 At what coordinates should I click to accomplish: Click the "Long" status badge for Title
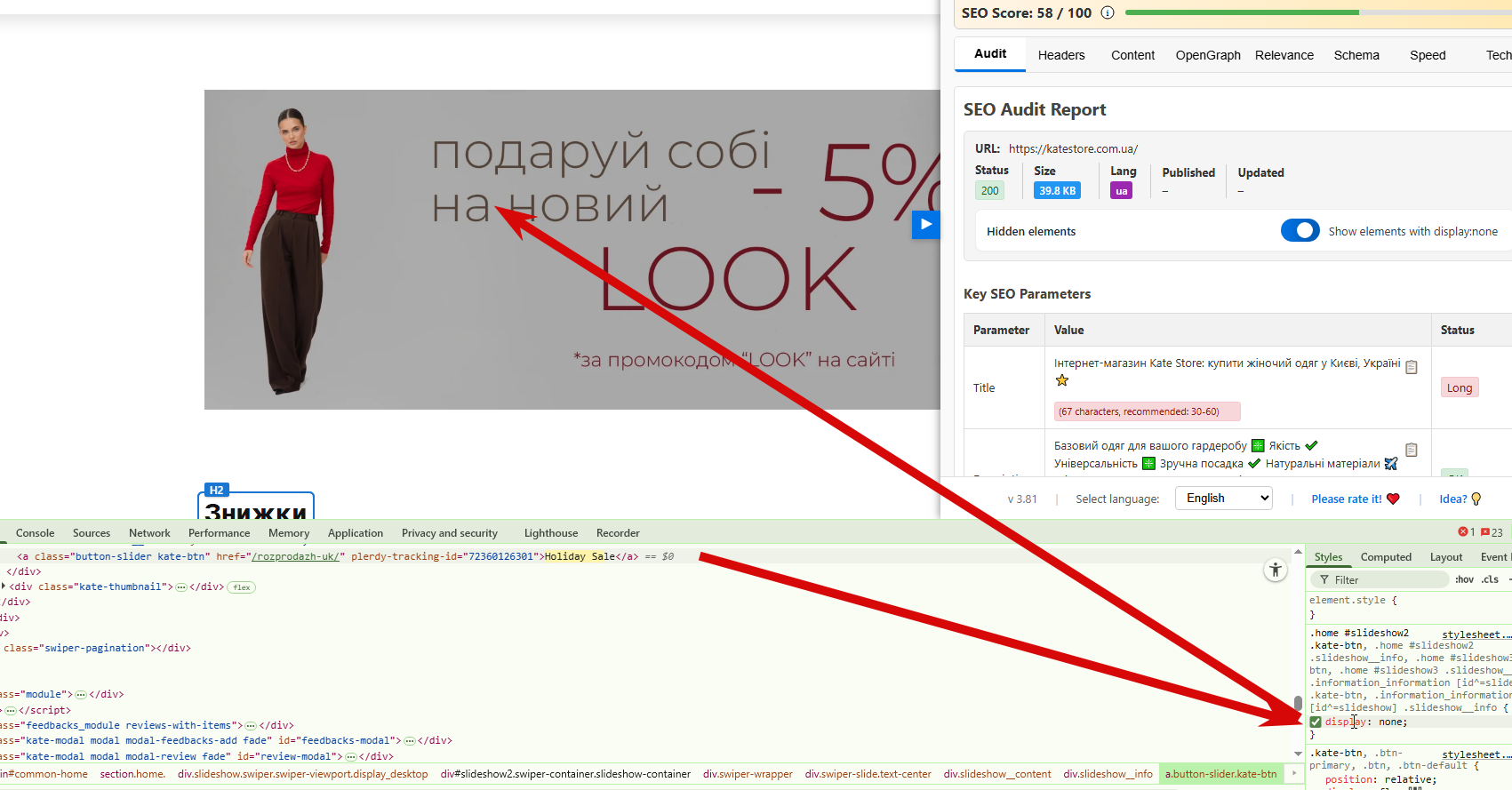(x=1460, y=387)
